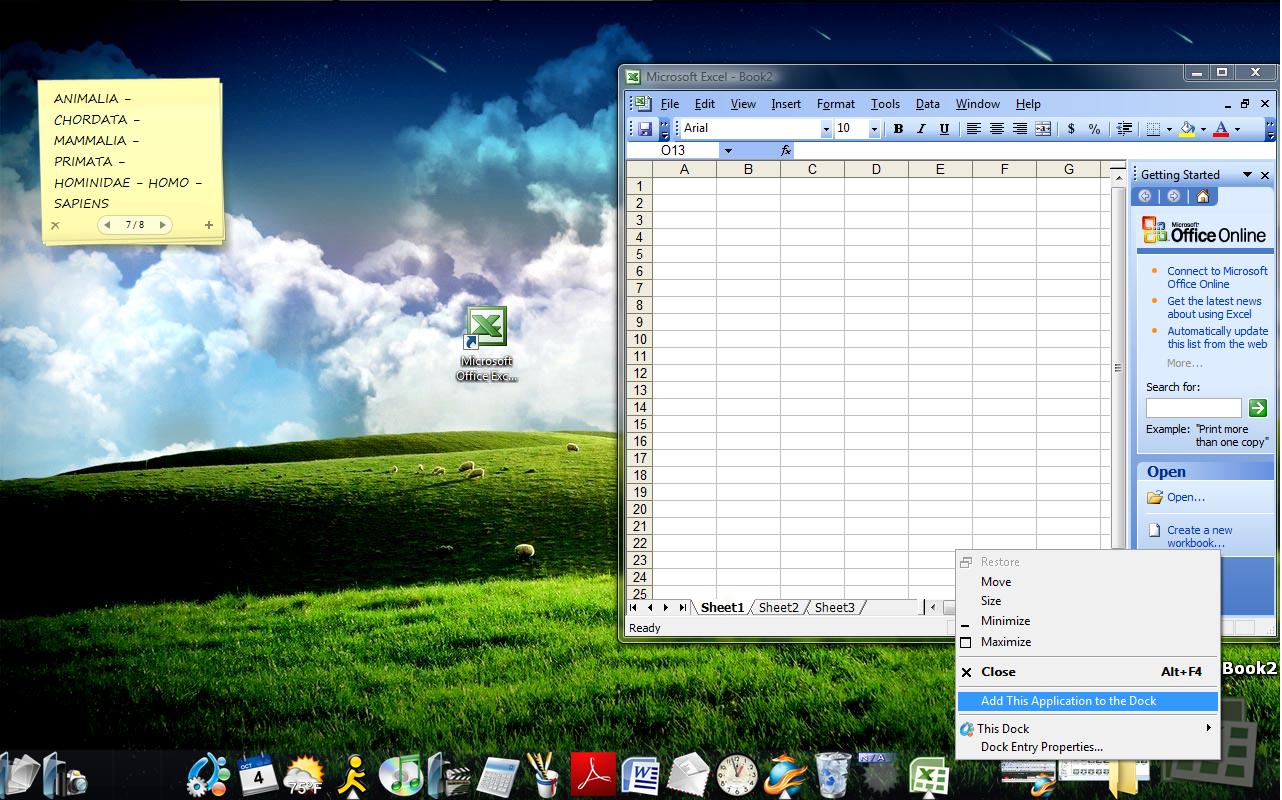
Task: Choose Minimize in the context menu
Action: [x=1088, y=621]
